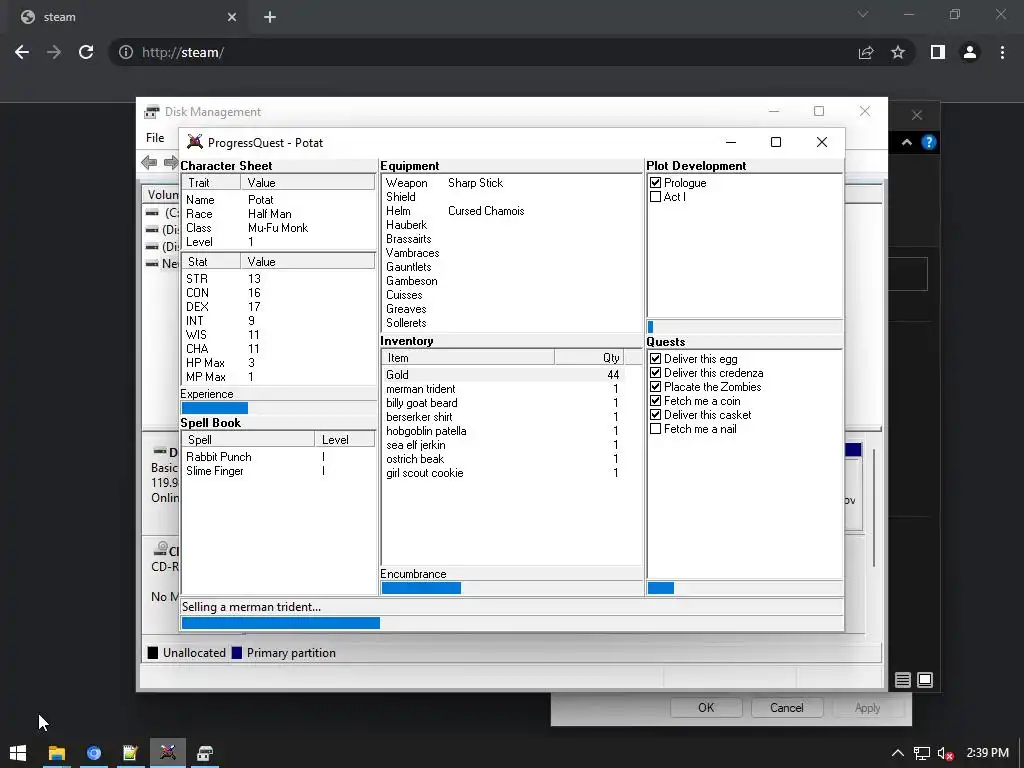
Task: Click the list view icon at bottom right
Action: (x=903, y=680)
